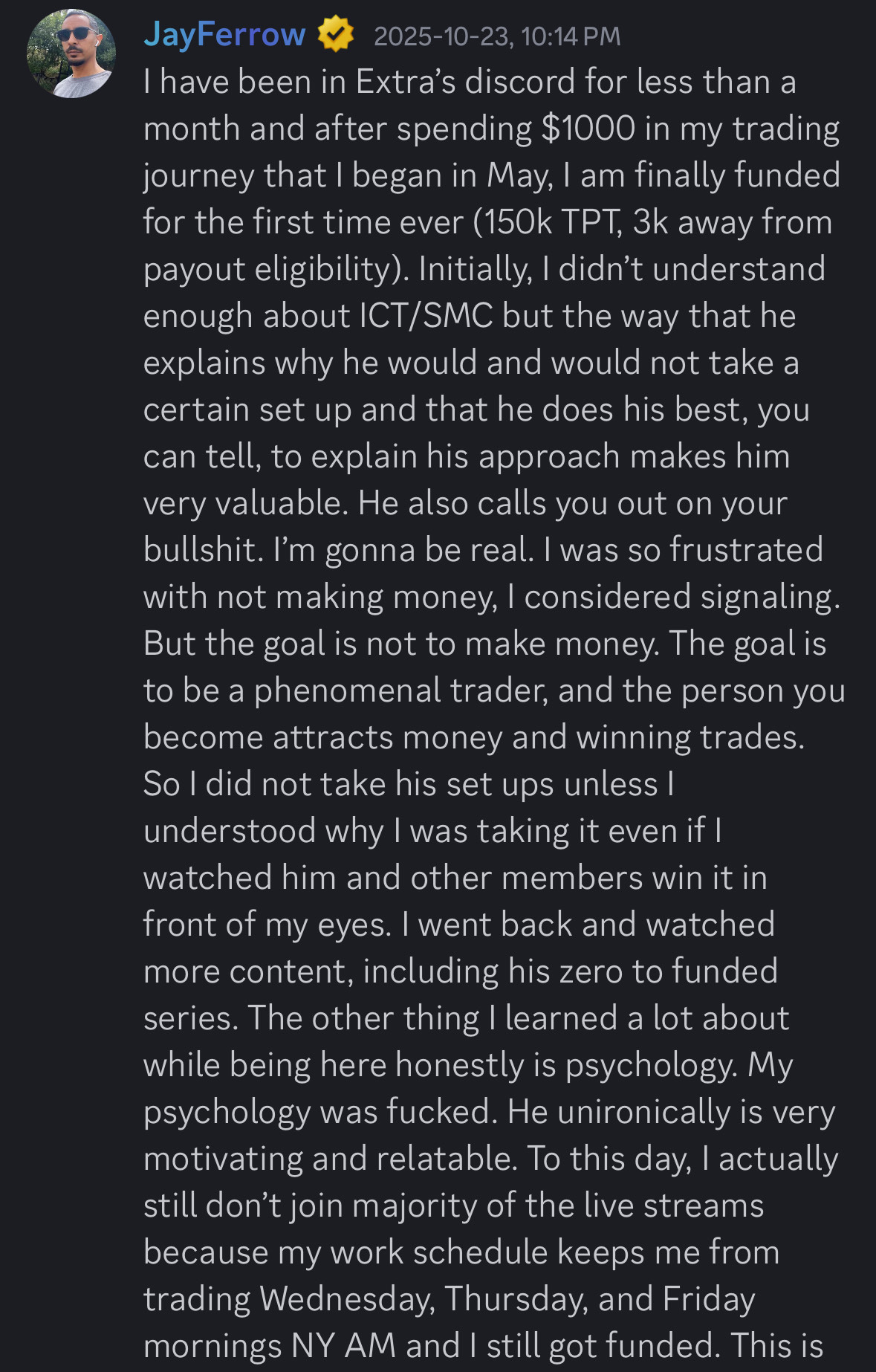Click the words "very valuable" in message
This screenshot has height=1372, width=876.
[242, 503]
